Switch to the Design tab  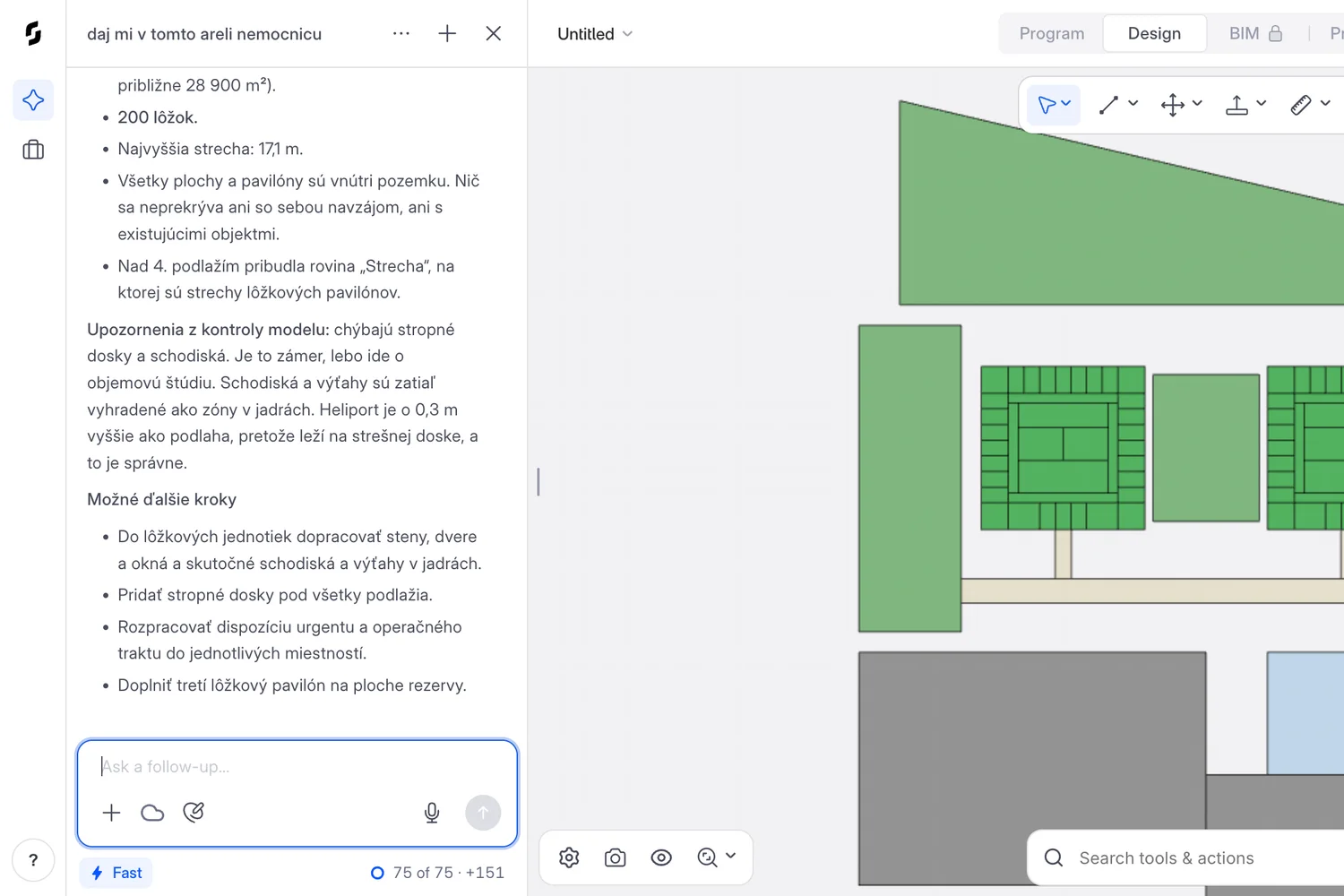(x=1154, y=33)
